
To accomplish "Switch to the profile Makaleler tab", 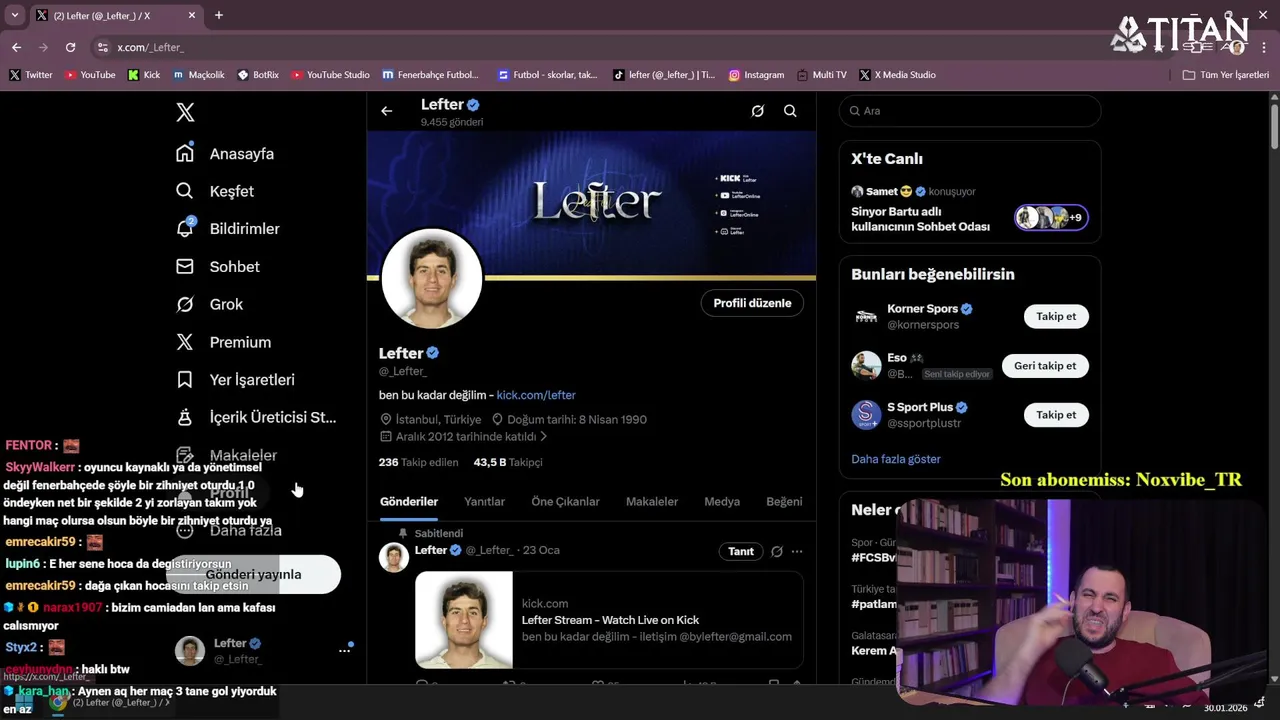I will (652, 502).
